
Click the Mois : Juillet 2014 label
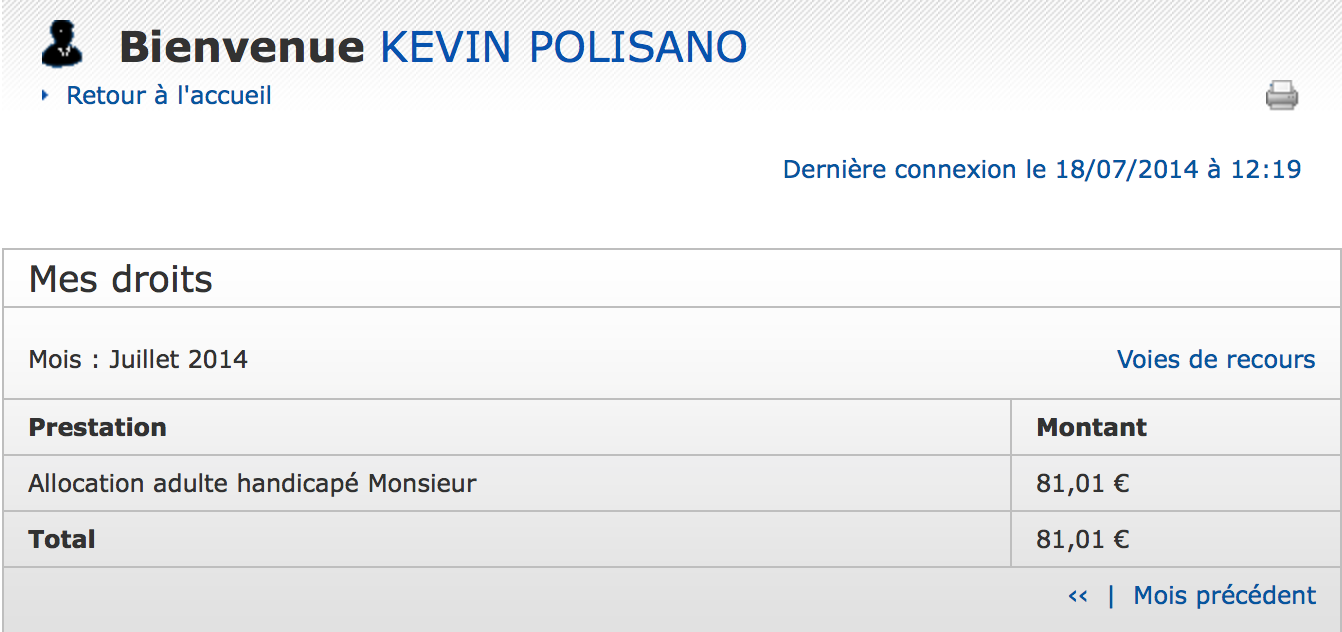[x=138, y=359]
